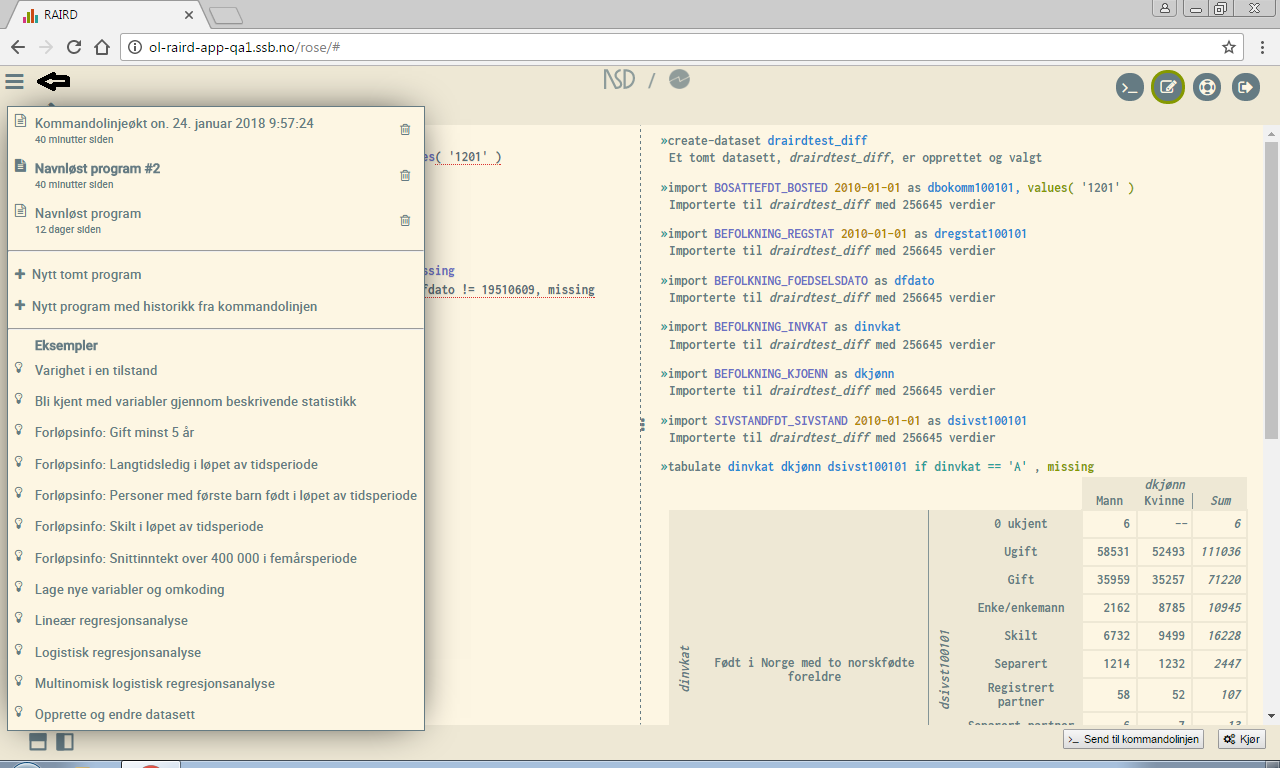Image resolution: width=1280 pixels, height=768 pixels.
Task: Delete Navnløst program #2 using trash icon
Action: tap(405, 176)
